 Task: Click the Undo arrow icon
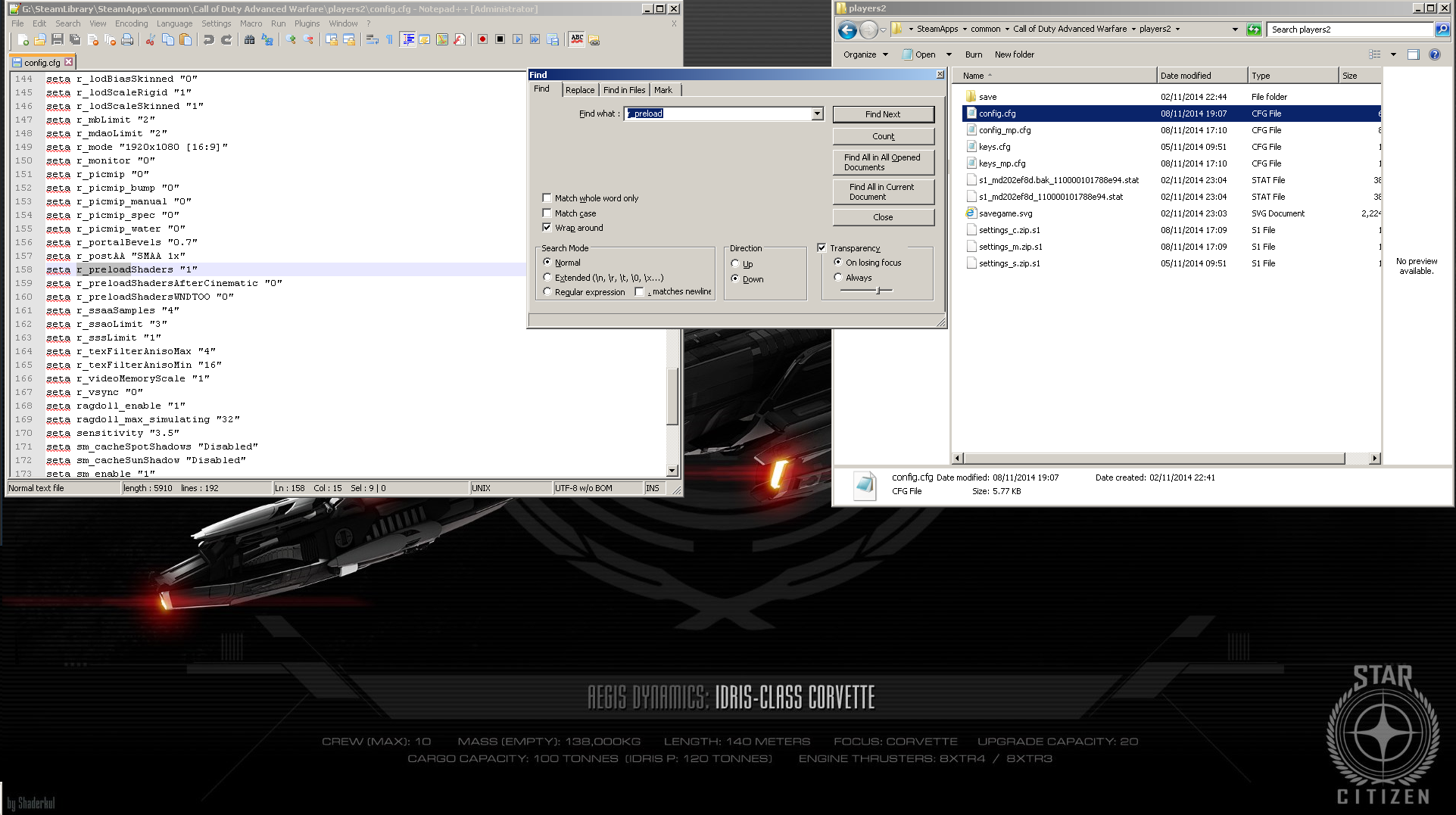(x=208, y=39)
